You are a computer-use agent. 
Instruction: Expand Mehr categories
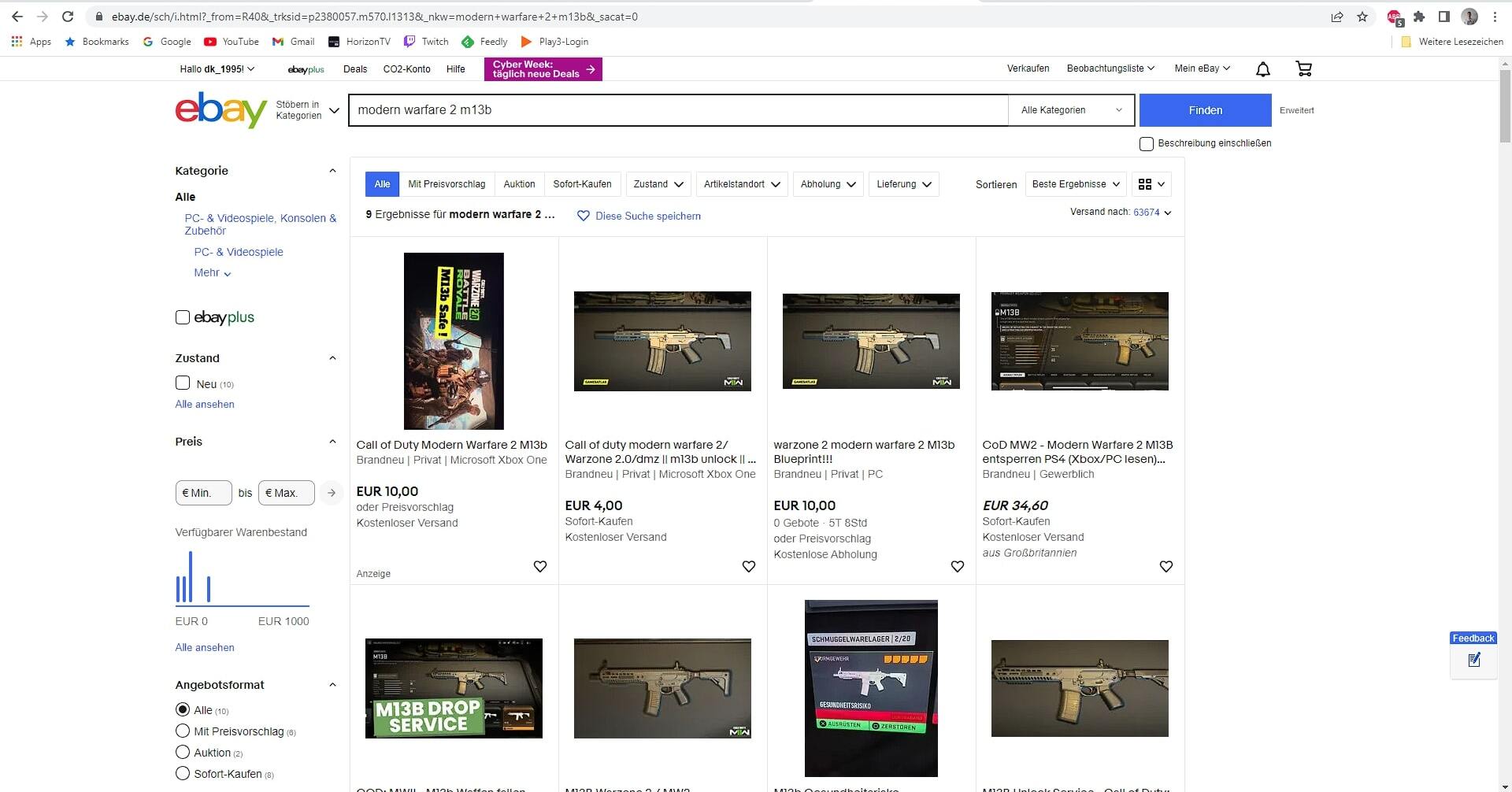(213, 272)
